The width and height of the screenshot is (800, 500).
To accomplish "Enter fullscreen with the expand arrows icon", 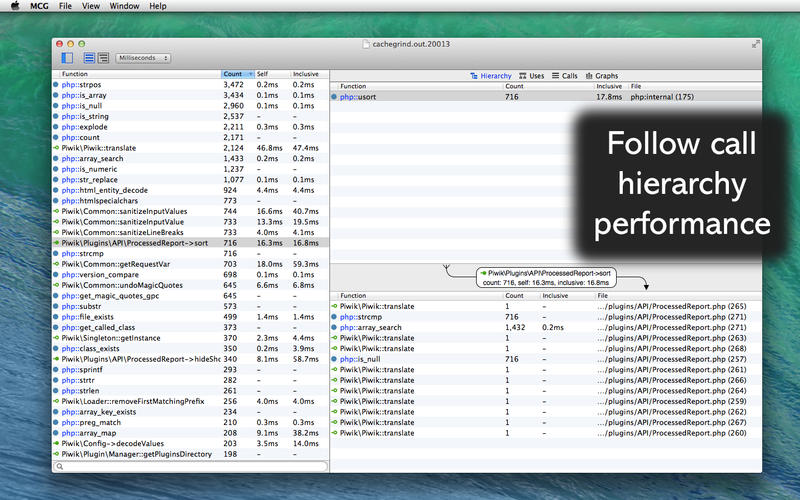I will [x=755, y=44].
